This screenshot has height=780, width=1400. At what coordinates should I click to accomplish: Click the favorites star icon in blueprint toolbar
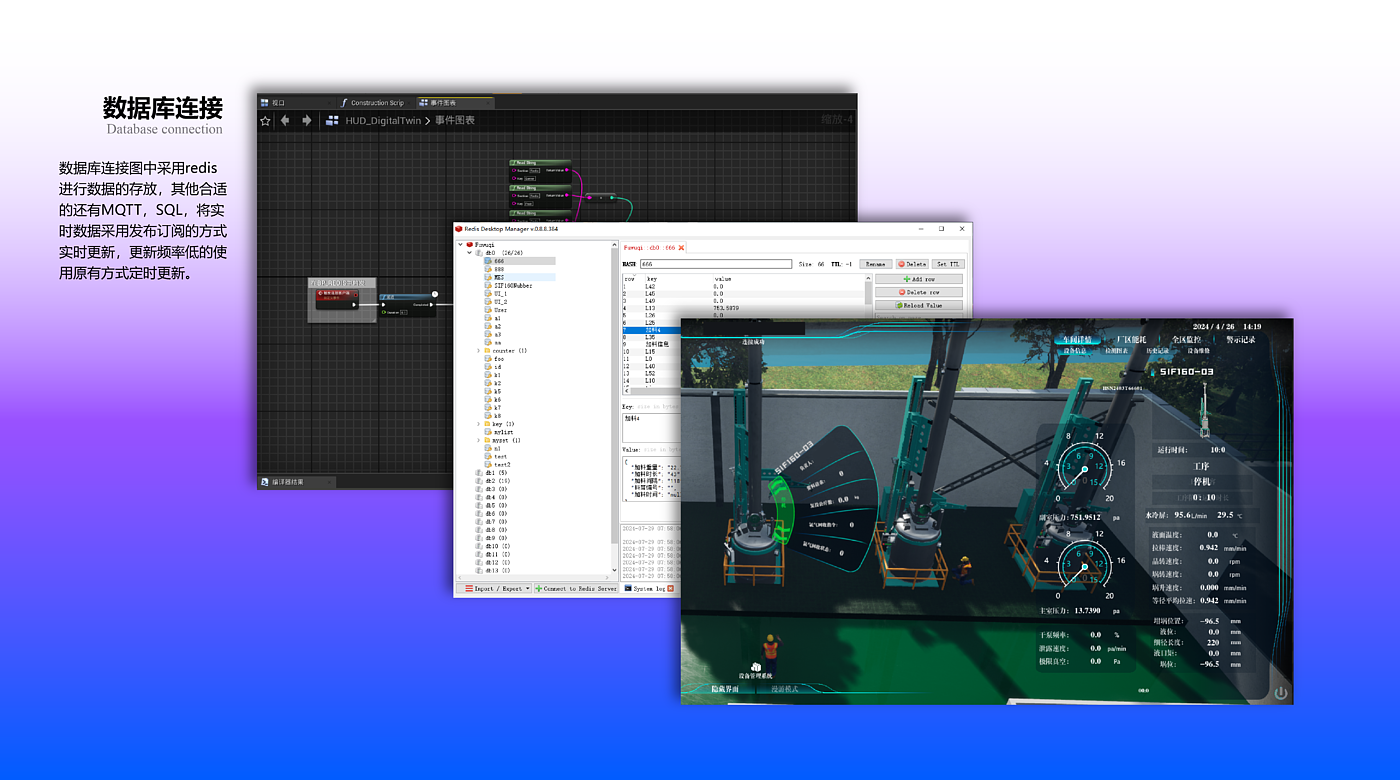point(265,121)
